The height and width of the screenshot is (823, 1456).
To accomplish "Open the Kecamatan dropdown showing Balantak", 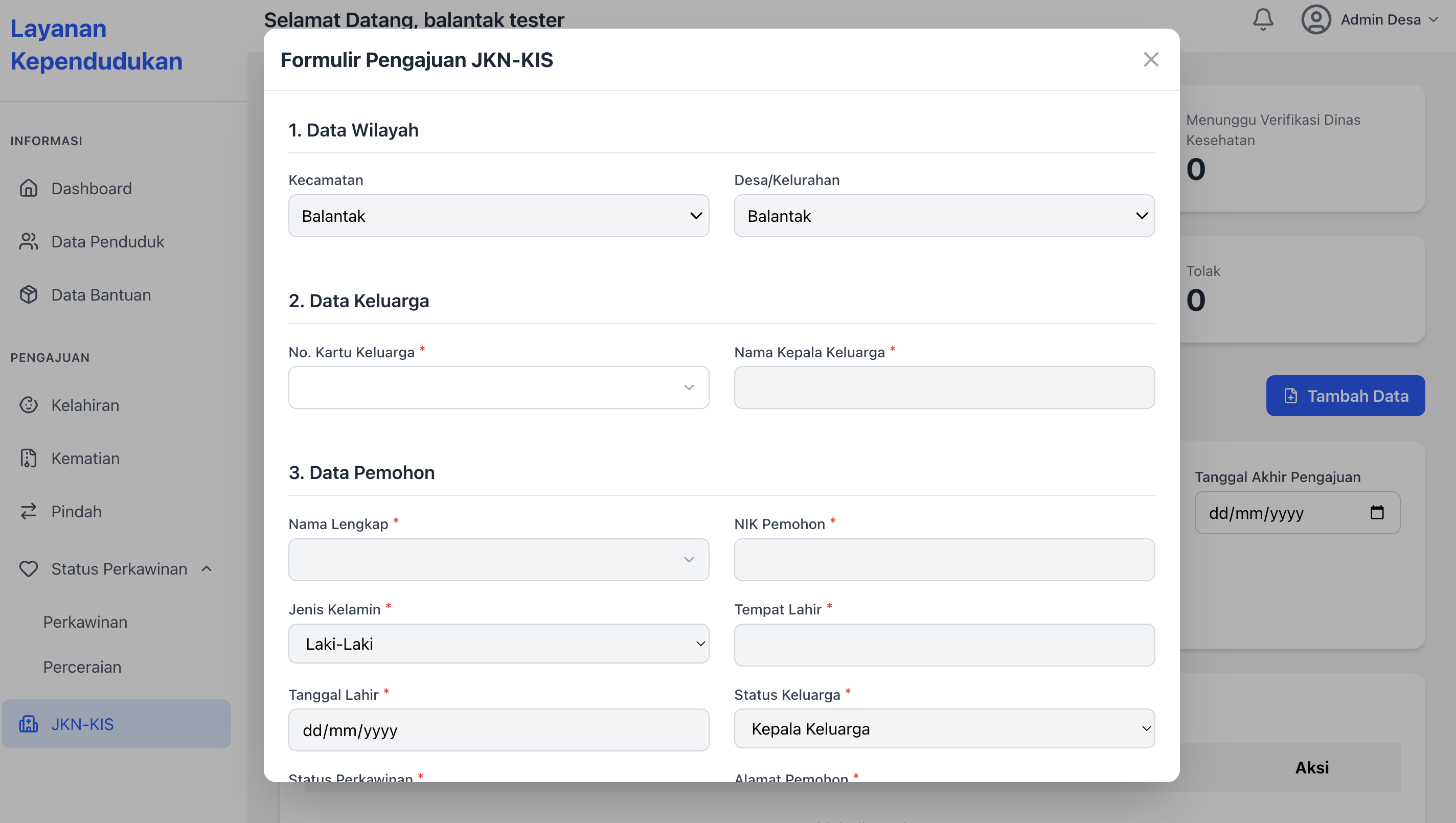I will coord(498,216).
